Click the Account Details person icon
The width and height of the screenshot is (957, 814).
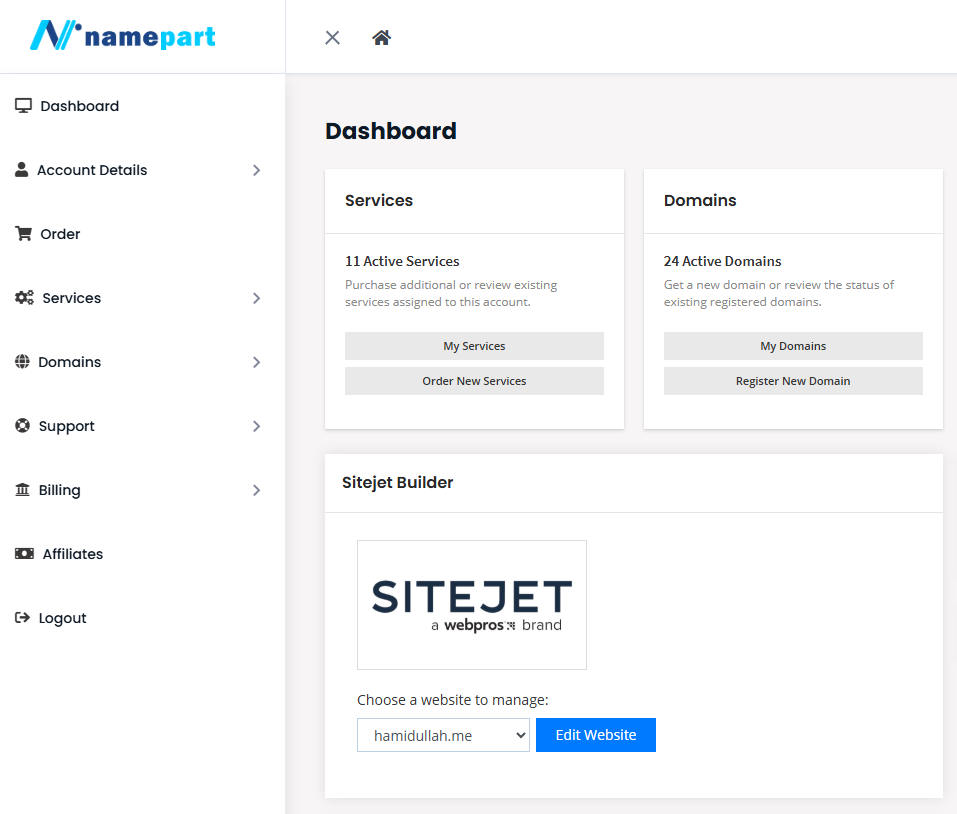coord(21,170)
